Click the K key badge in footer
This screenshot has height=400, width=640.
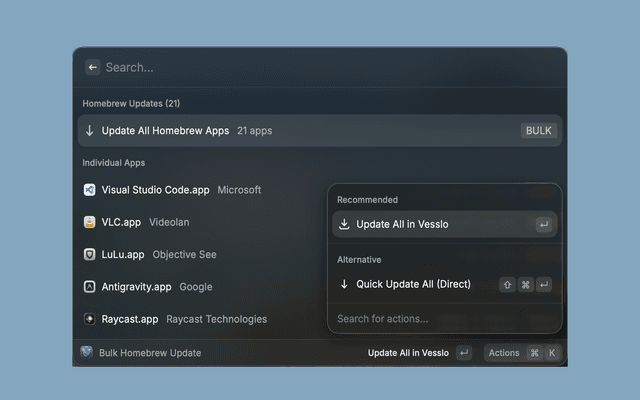(552, 353)
